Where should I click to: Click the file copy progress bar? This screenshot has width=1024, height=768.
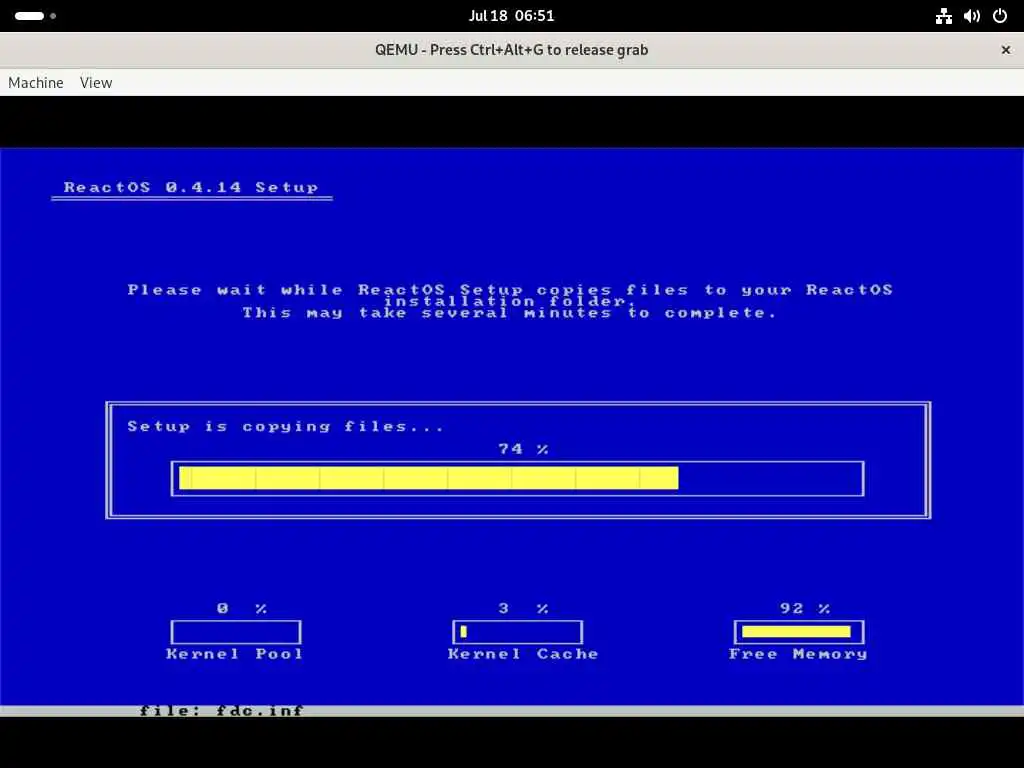[x=517, y=478]
